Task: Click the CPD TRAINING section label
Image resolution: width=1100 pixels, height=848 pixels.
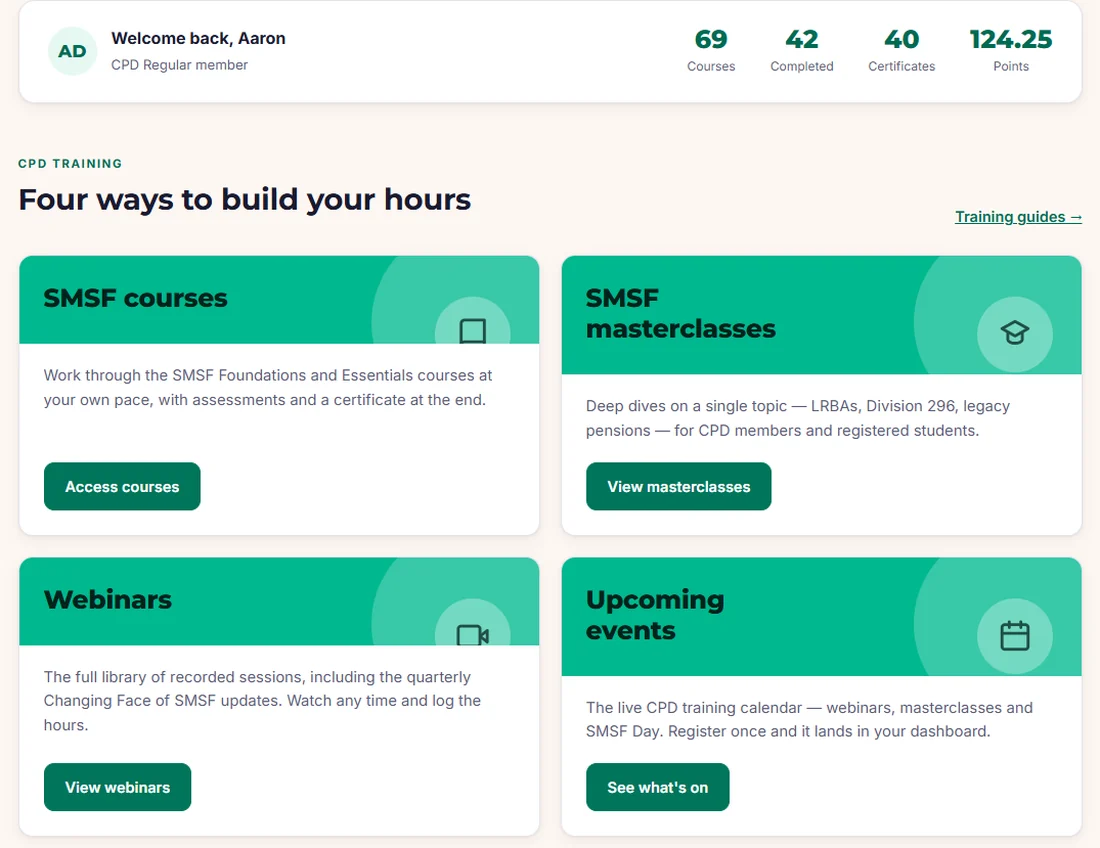Action: click(x=70, y=163)
